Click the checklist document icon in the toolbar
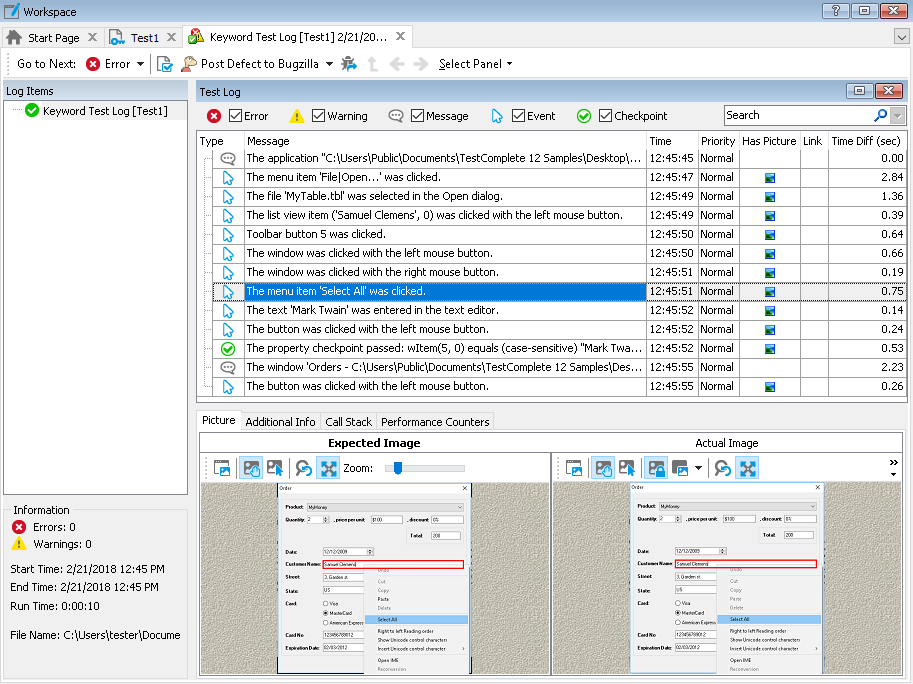Image resolution: width=913 pixels, height=684 pixels. pos(165,64)
